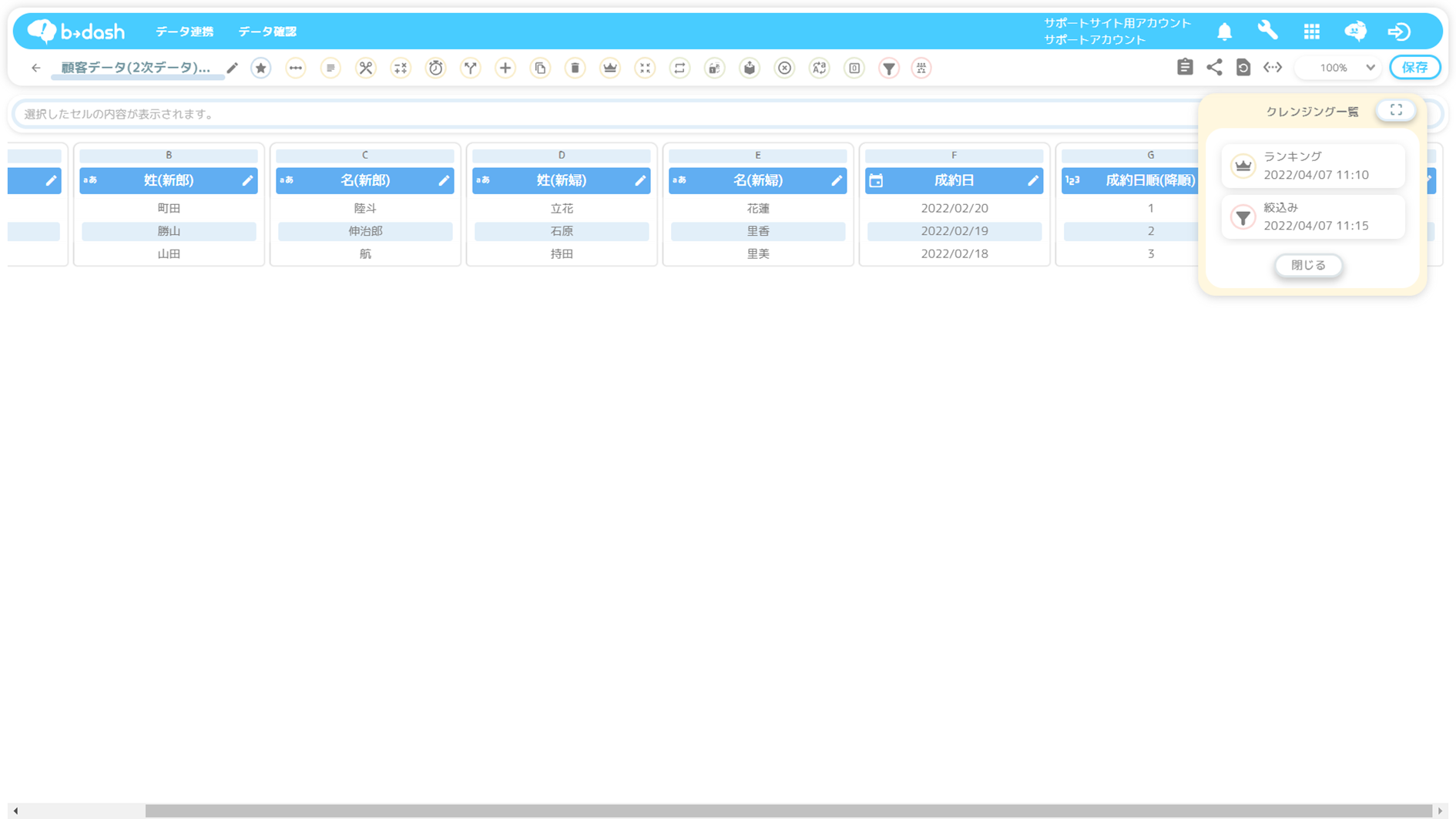Click the plus add icon
Image resolution: width=1456 pixels, height=819 pixels.
point(505,68)
